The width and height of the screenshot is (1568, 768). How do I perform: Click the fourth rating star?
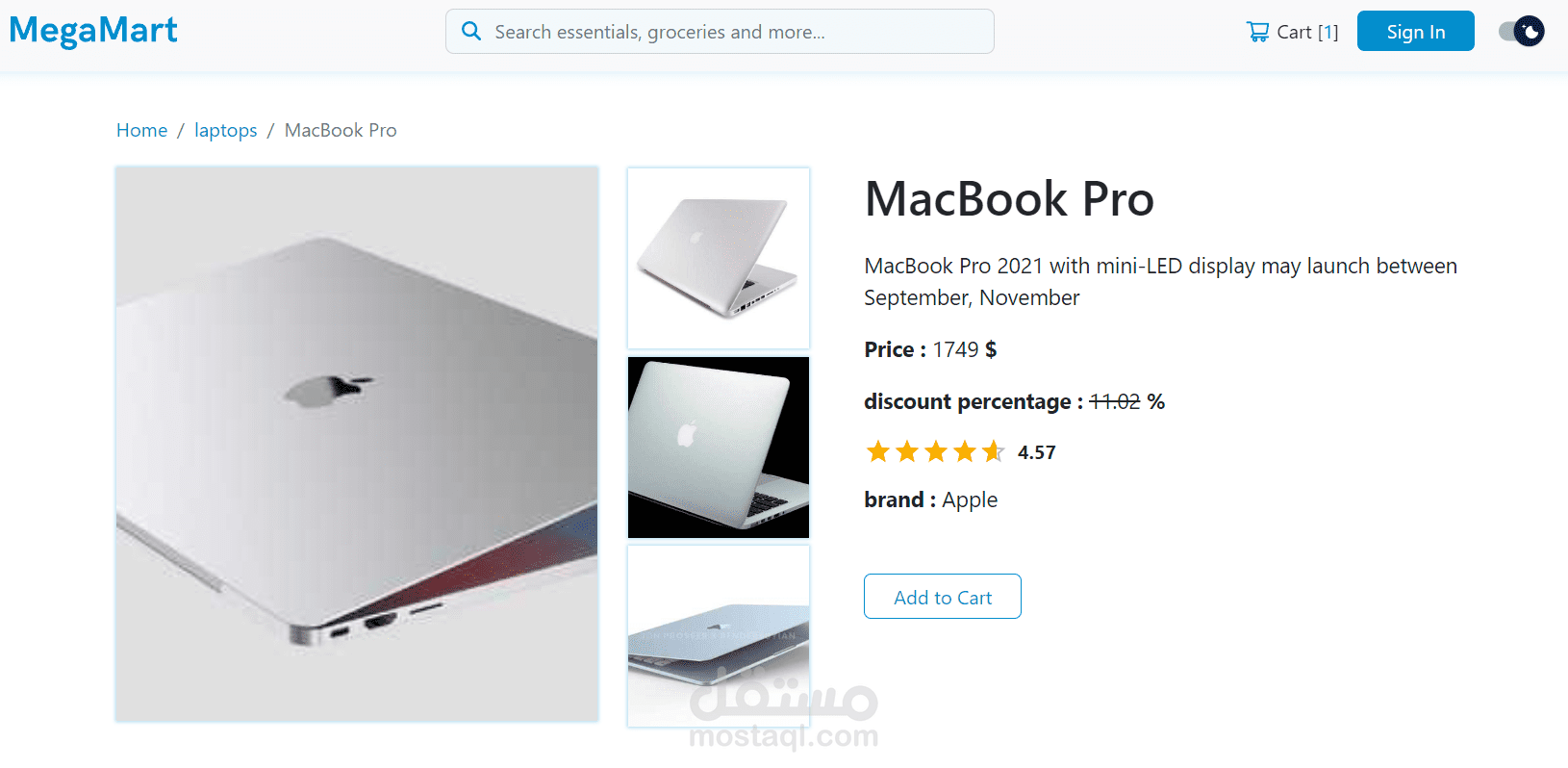point(964,451)
